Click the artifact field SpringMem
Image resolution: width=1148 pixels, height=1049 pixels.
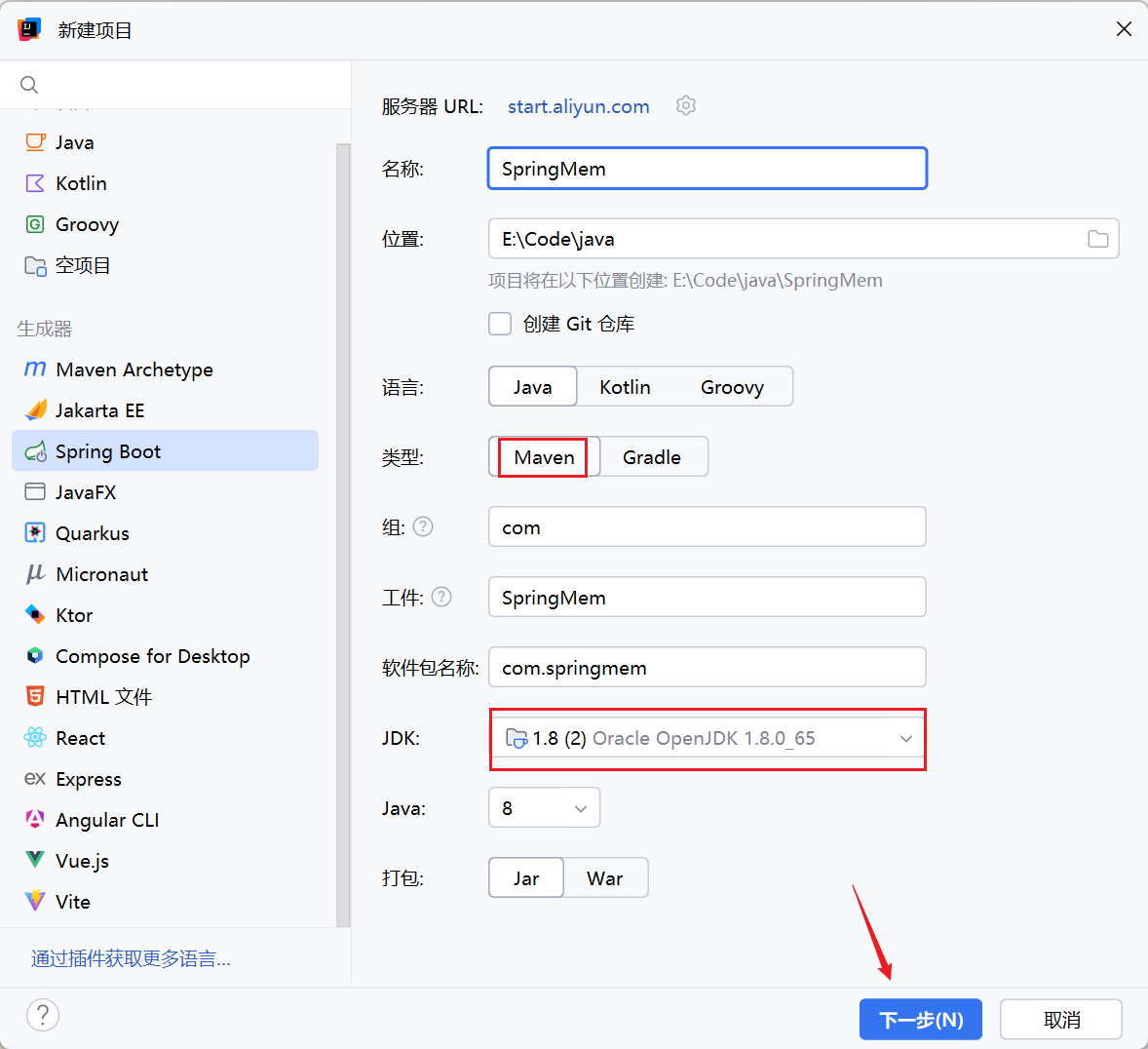[x=708, y=597]
